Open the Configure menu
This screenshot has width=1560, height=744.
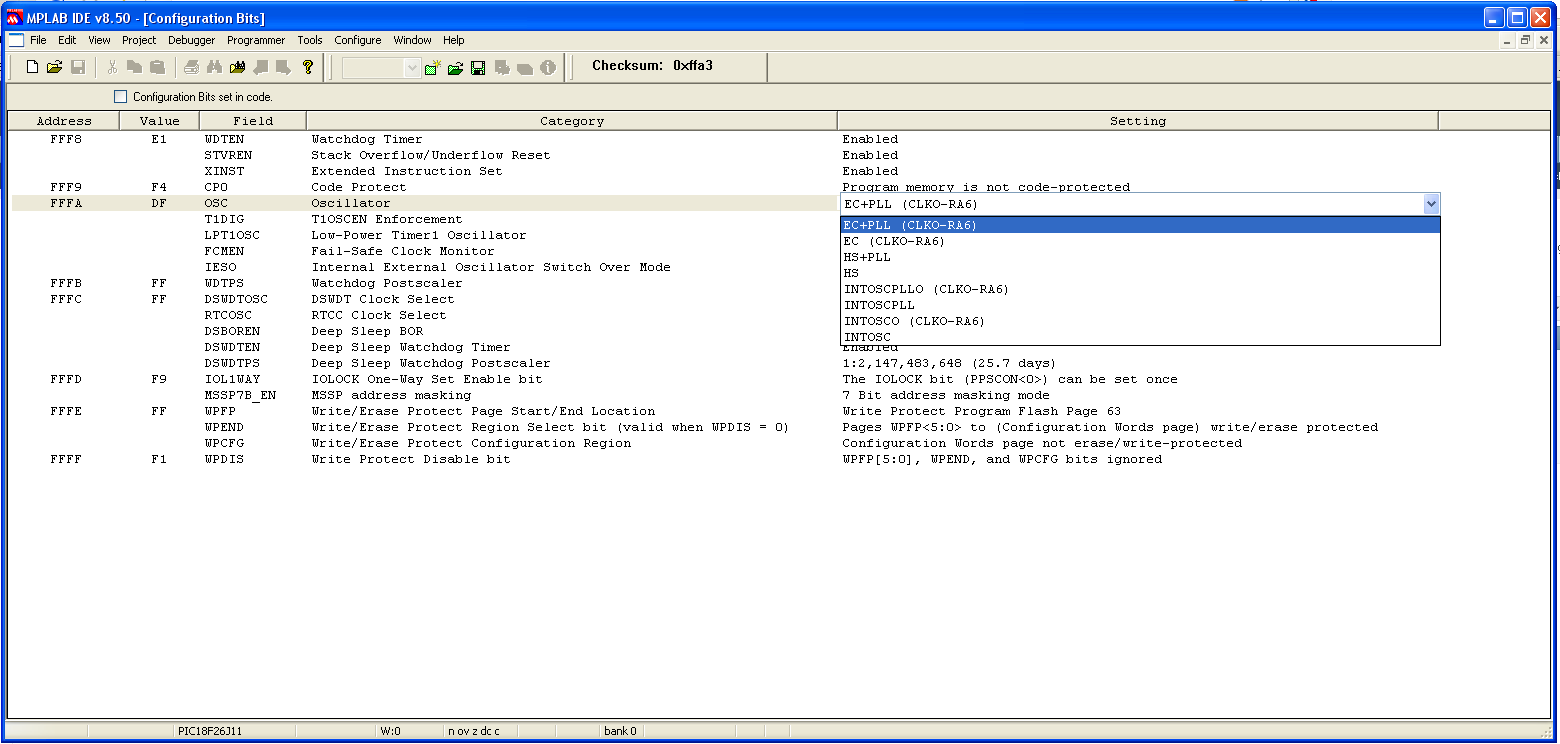[357, 40]
